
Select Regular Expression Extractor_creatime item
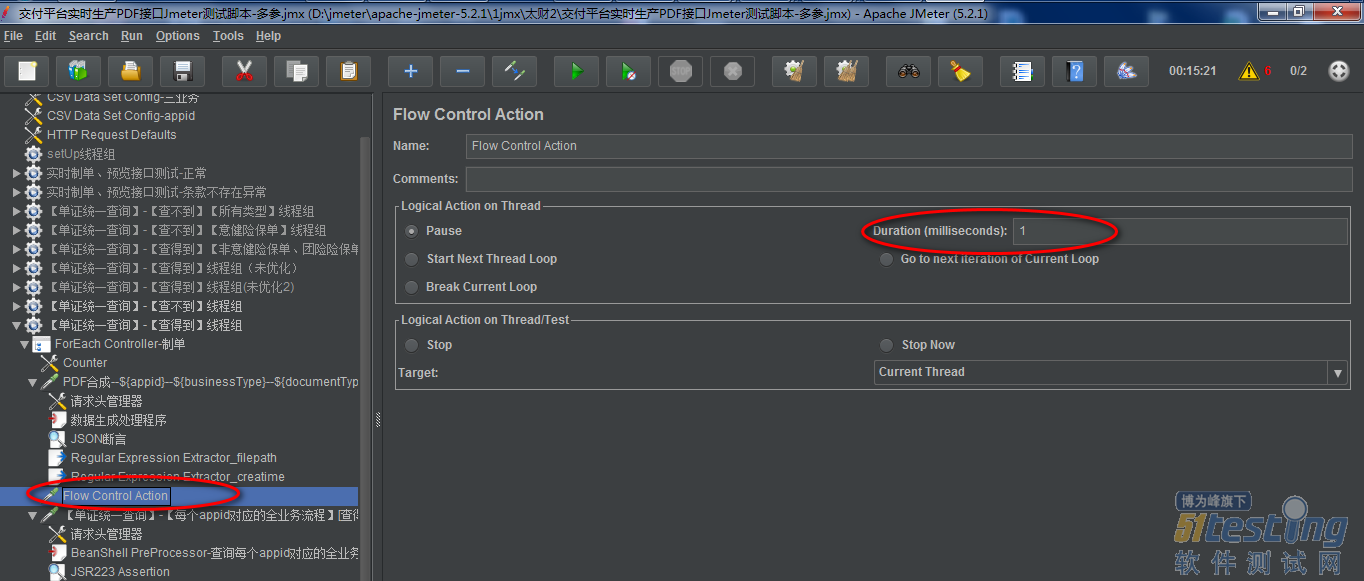[x=177, y=477]
